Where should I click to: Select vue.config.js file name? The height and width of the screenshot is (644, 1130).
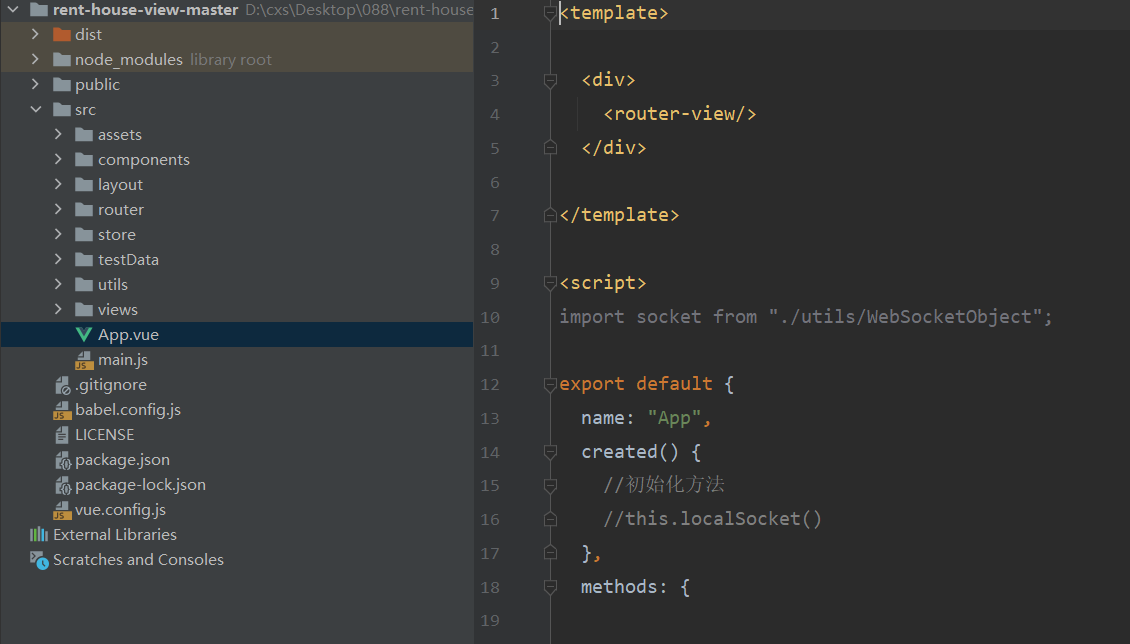[x=120, y=509]
